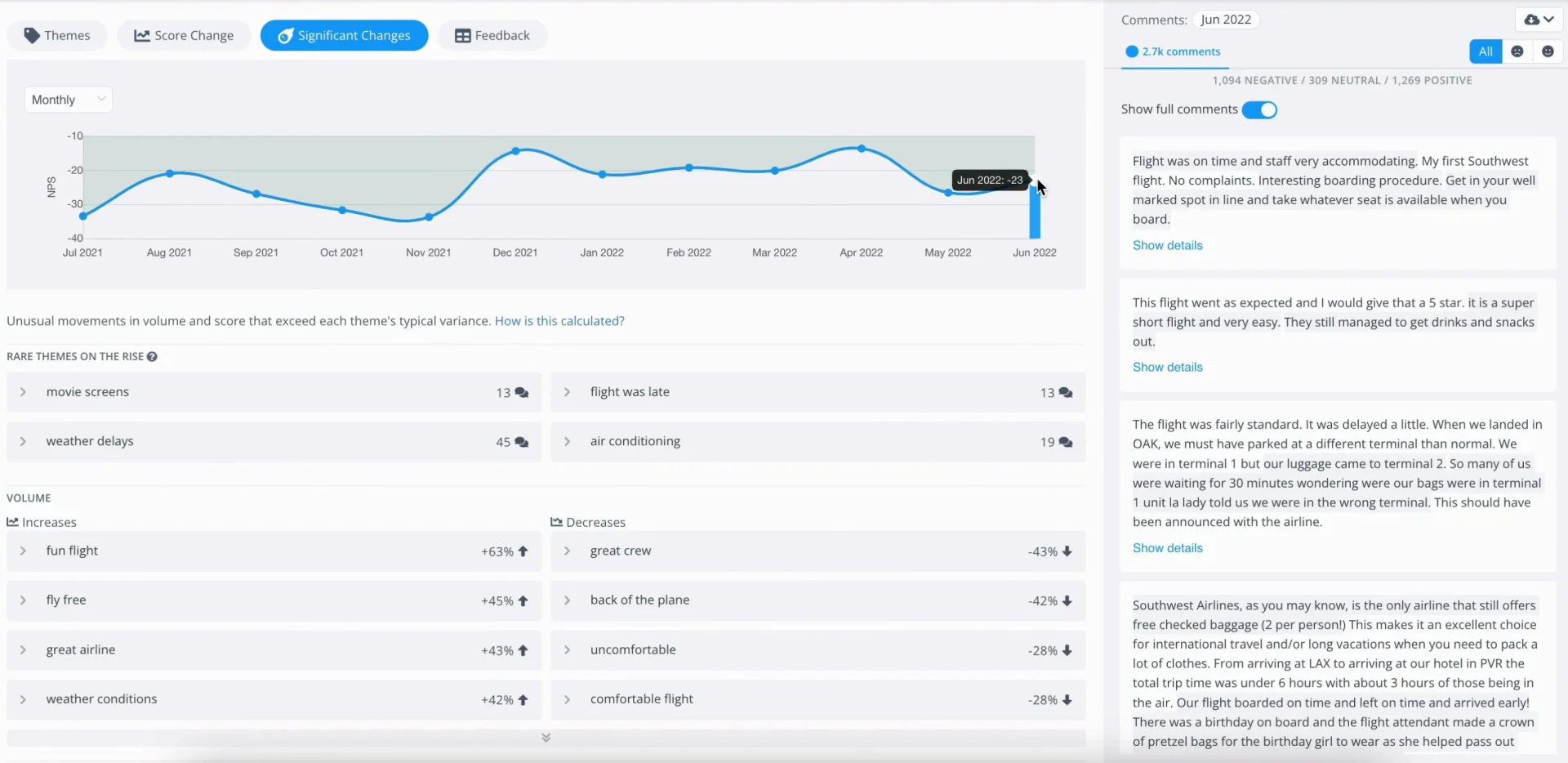Image resolution: width=1568 pixels, height=763 pixels.
Task: Show details for OAK terminal luggage comment
Action: [x=1168, y=548]
